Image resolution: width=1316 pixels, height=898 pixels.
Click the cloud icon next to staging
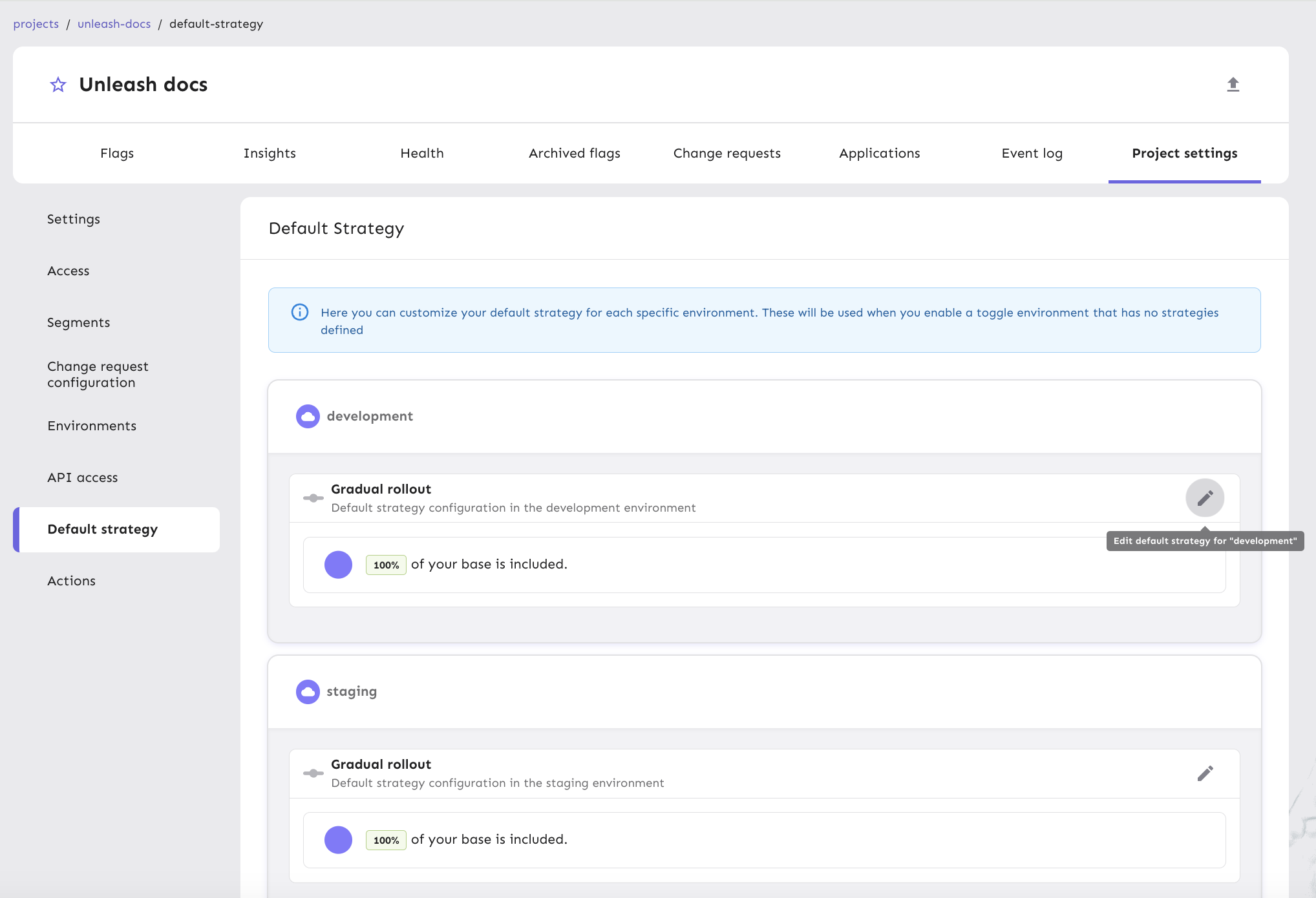coord(307,691)
